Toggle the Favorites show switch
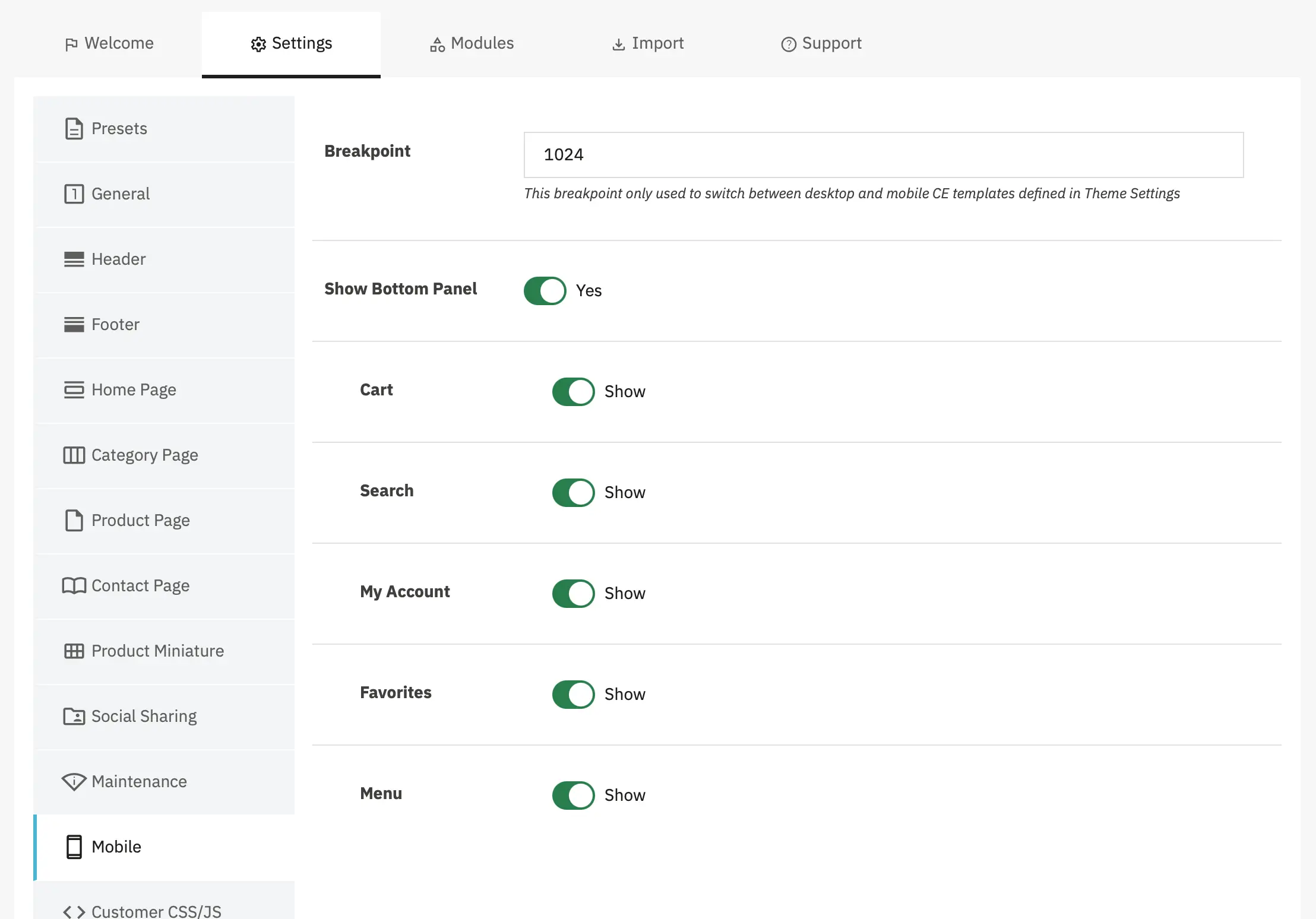The height and width of the screenshot is (919, 1316). tap(574, 695)
